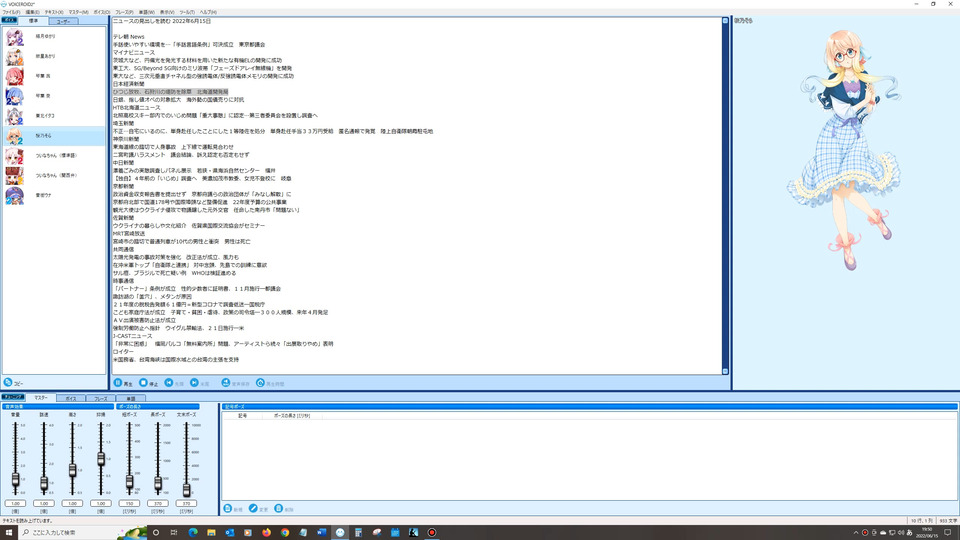Click the ポーズの長さ [ミリ秒] column header
Image resolution: width=960 pixels, height=540 pixels.
click(292, 416)
